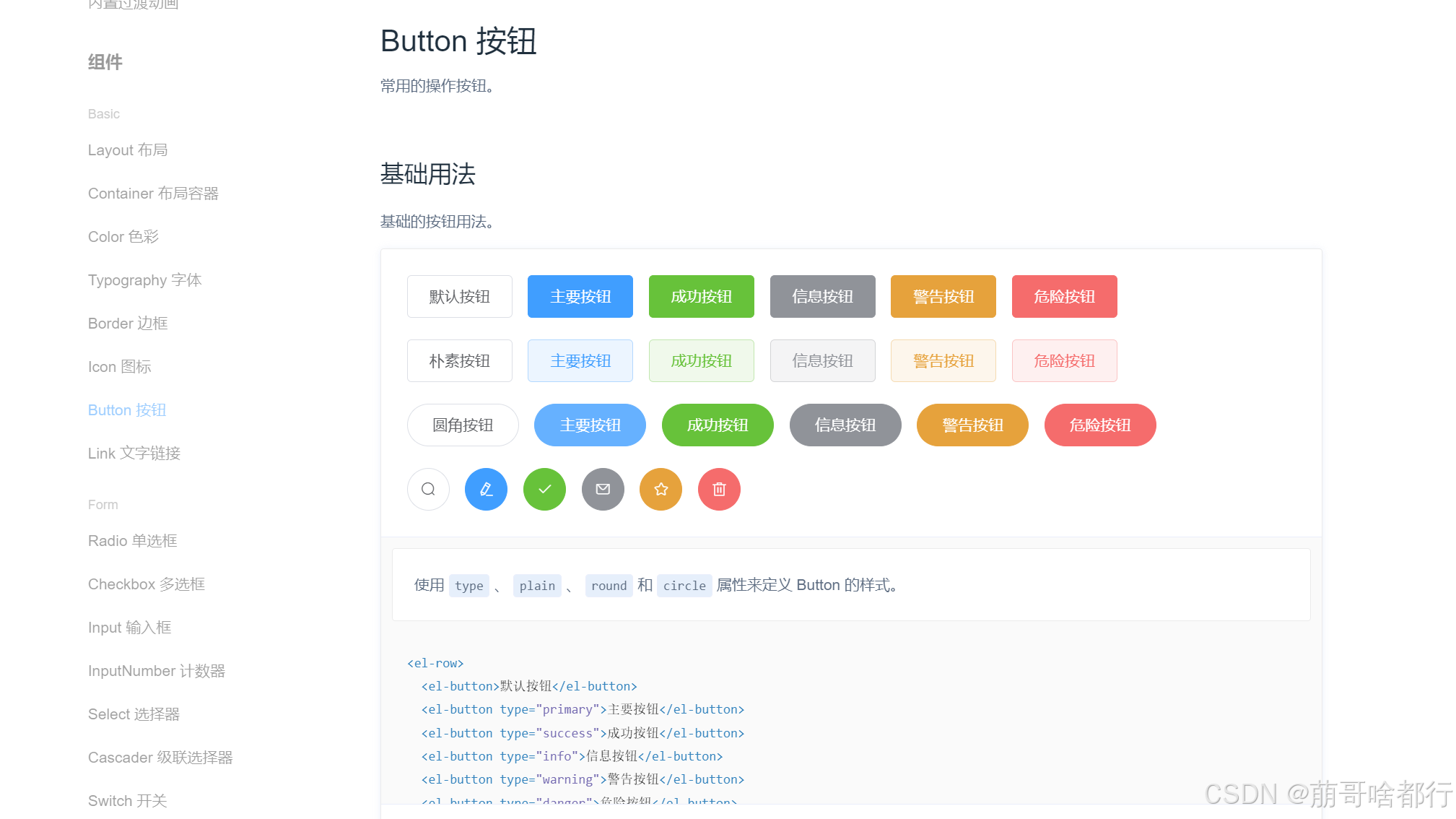Navigate to Checkbox 多选框 page
Image resolution: width=1456 pixels, height=819 pixels.
pyautogui.click(x=147, y=584)
